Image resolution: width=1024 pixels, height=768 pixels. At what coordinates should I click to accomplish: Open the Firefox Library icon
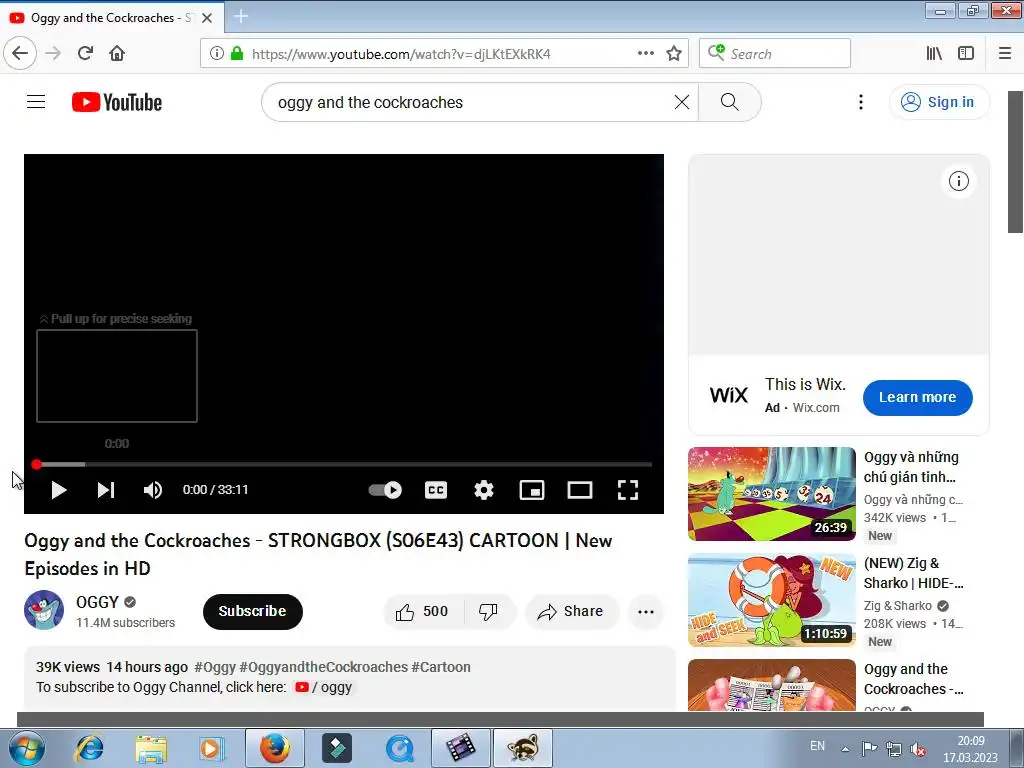tap(934, 53)
